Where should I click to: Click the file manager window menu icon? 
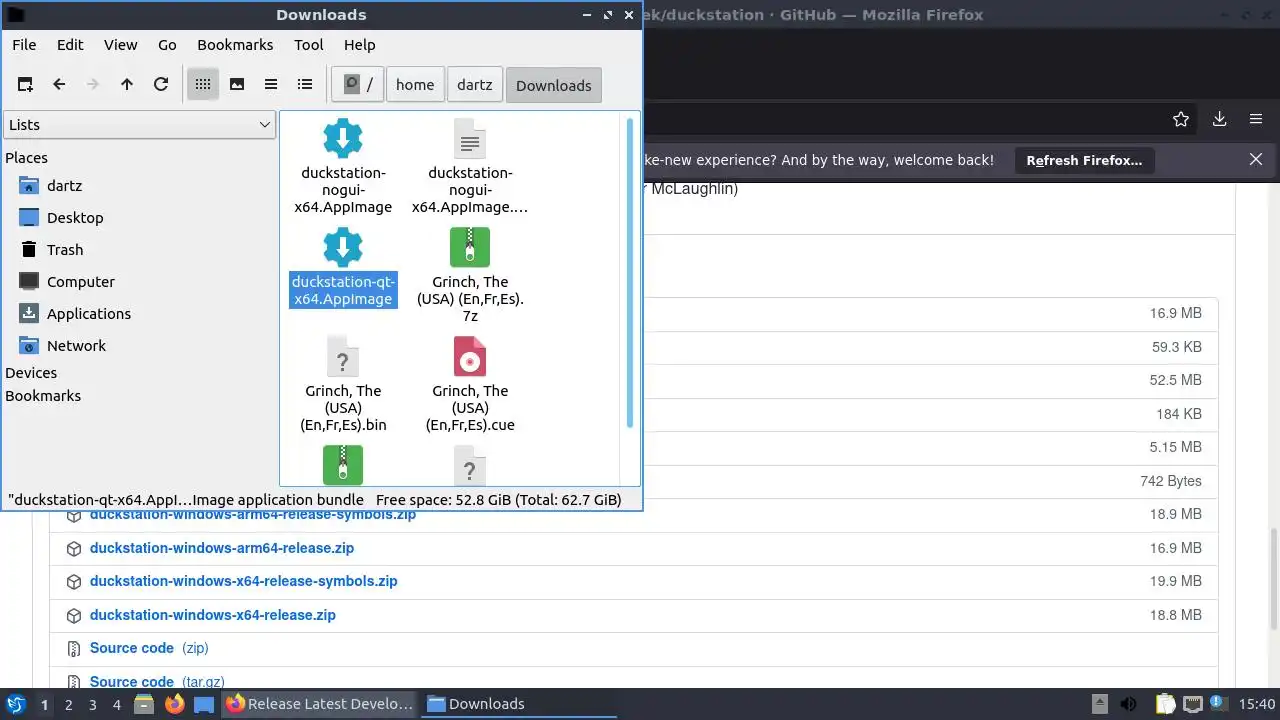[x=15, y=15]
